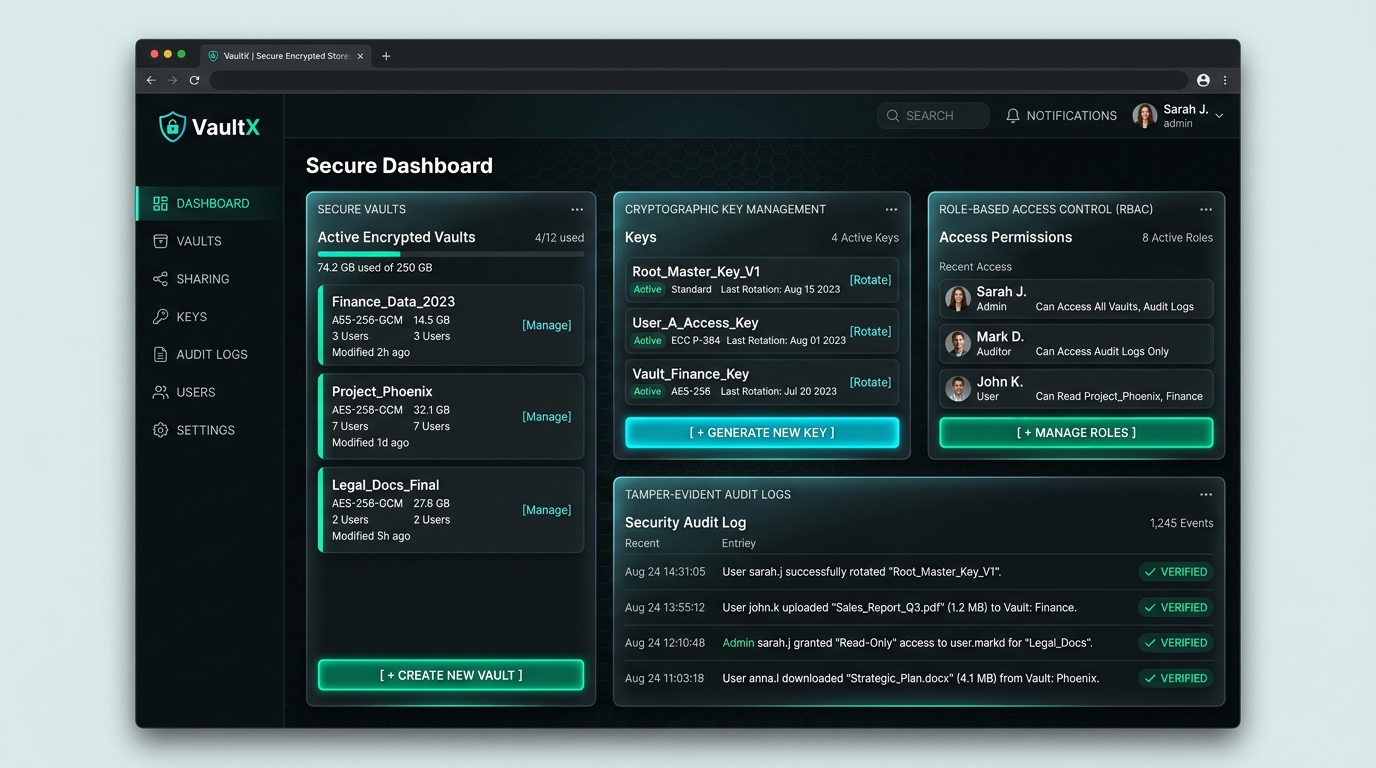Viewport: 1376px width, 768px height.
Task: Open Tamper-Evident Audit Logs options menu
Action: pyautogui.click(x=1206, y=495)
